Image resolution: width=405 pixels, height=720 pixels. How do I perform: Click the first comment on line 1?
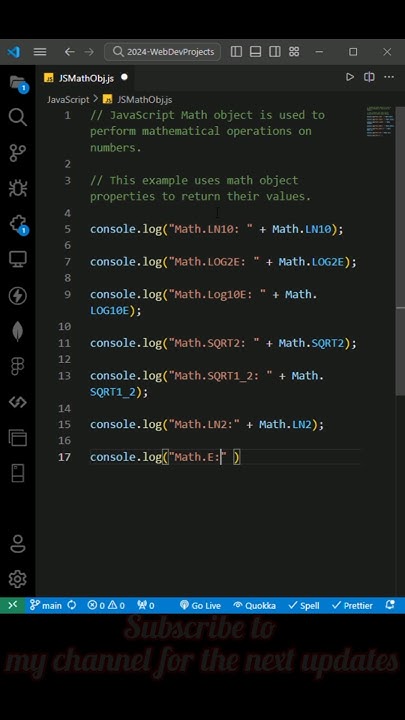click(208, 131)
